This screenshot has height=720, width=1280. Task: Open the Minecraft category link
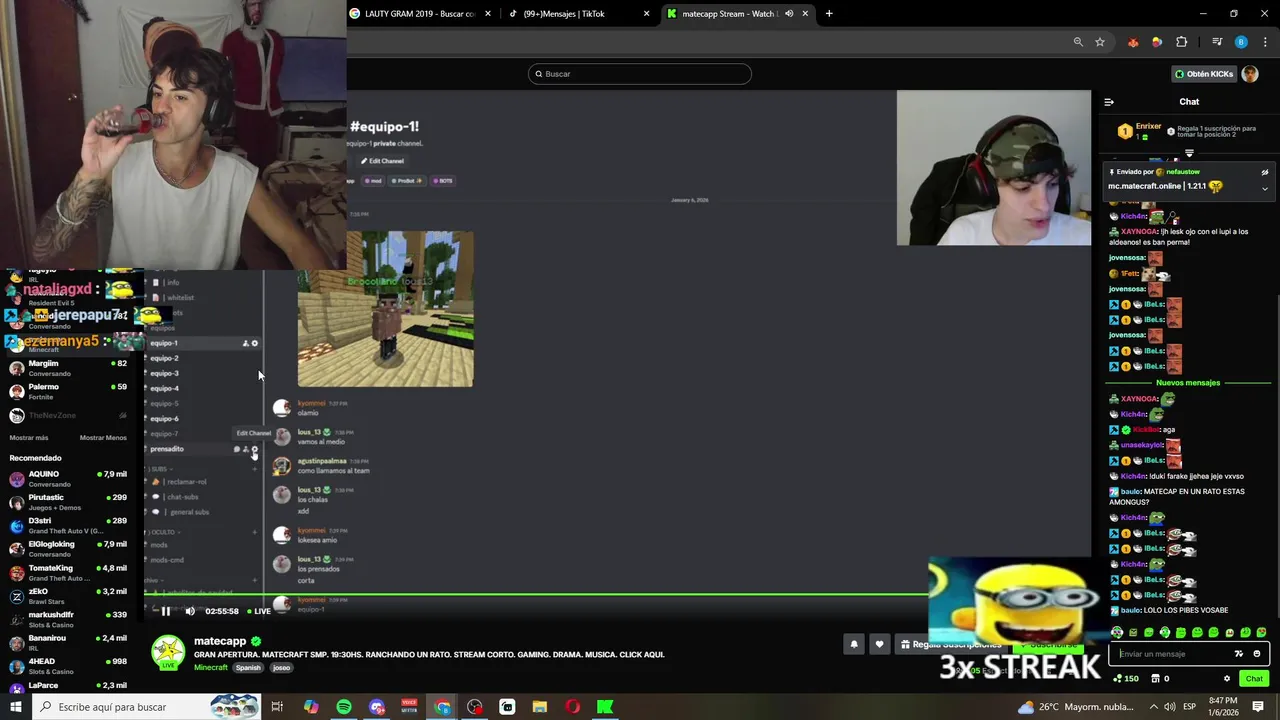[211, 668]
